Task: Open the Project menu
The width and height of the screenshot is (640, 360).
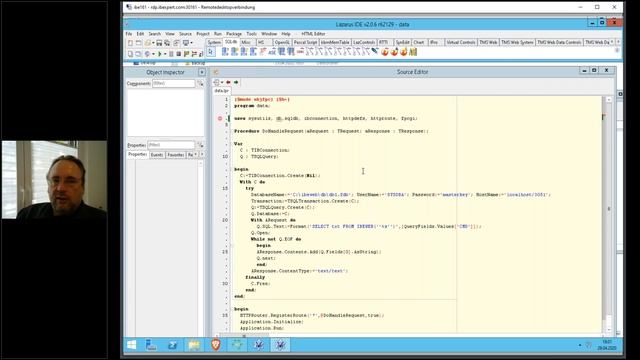Action: coord(202,33)
